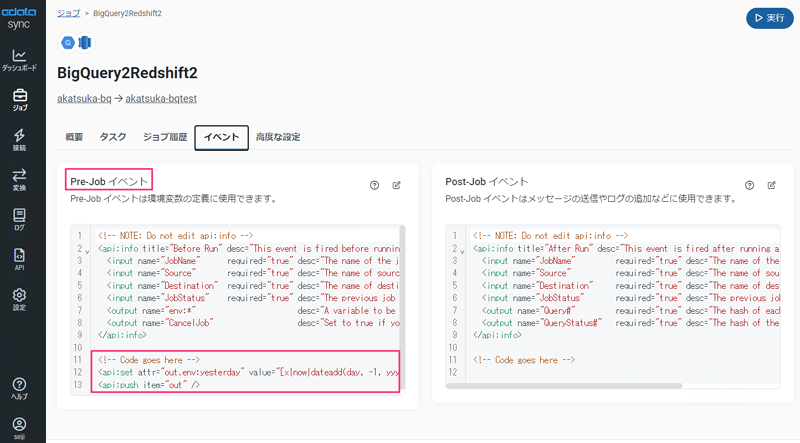Follow the ジョブ breadcrumb link
This screenshot has height=443, width=800.
coord(68,13)
